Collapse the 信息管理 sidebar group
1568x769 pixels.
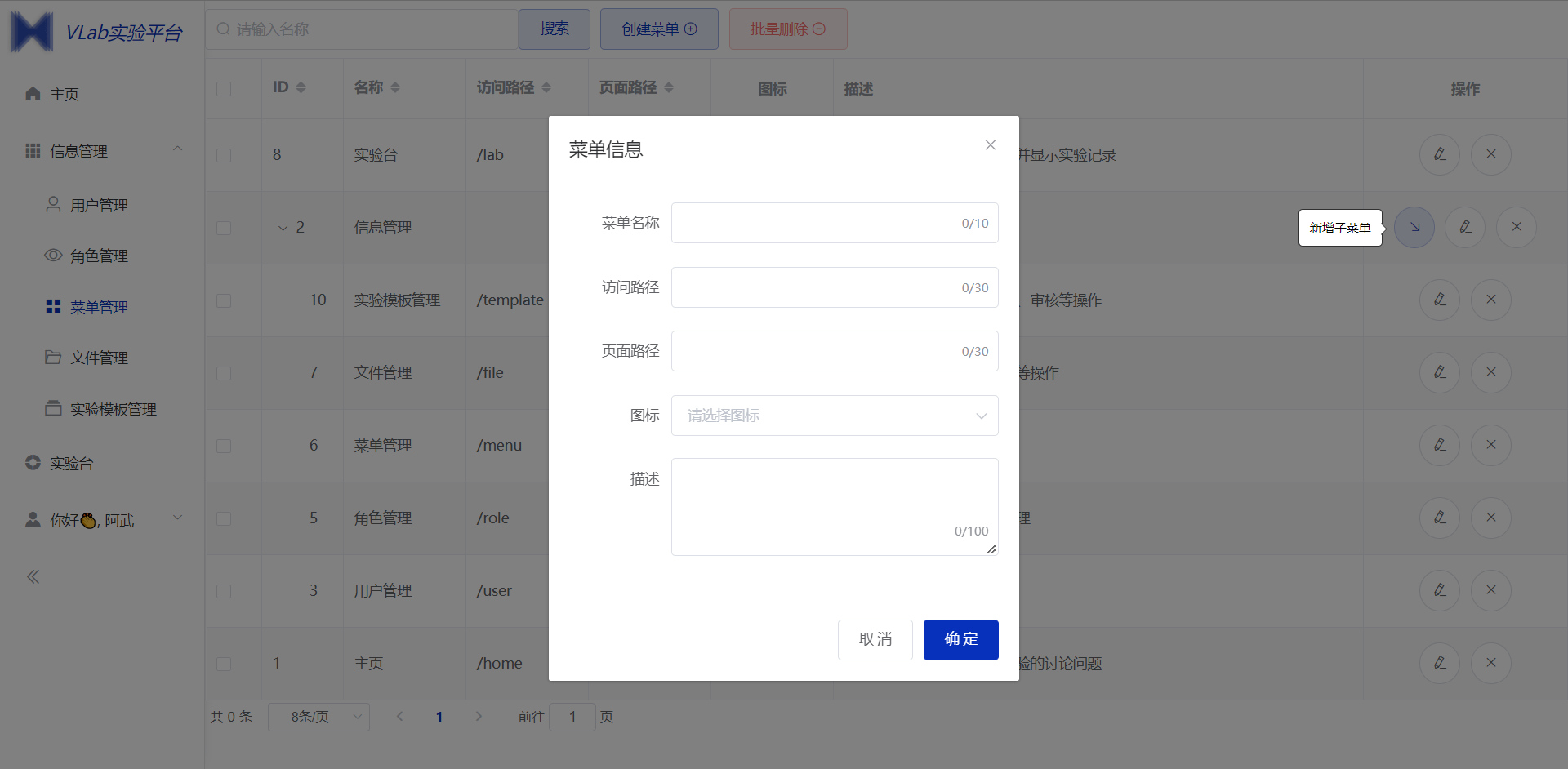pyautogui.click(x=102, y=151)
